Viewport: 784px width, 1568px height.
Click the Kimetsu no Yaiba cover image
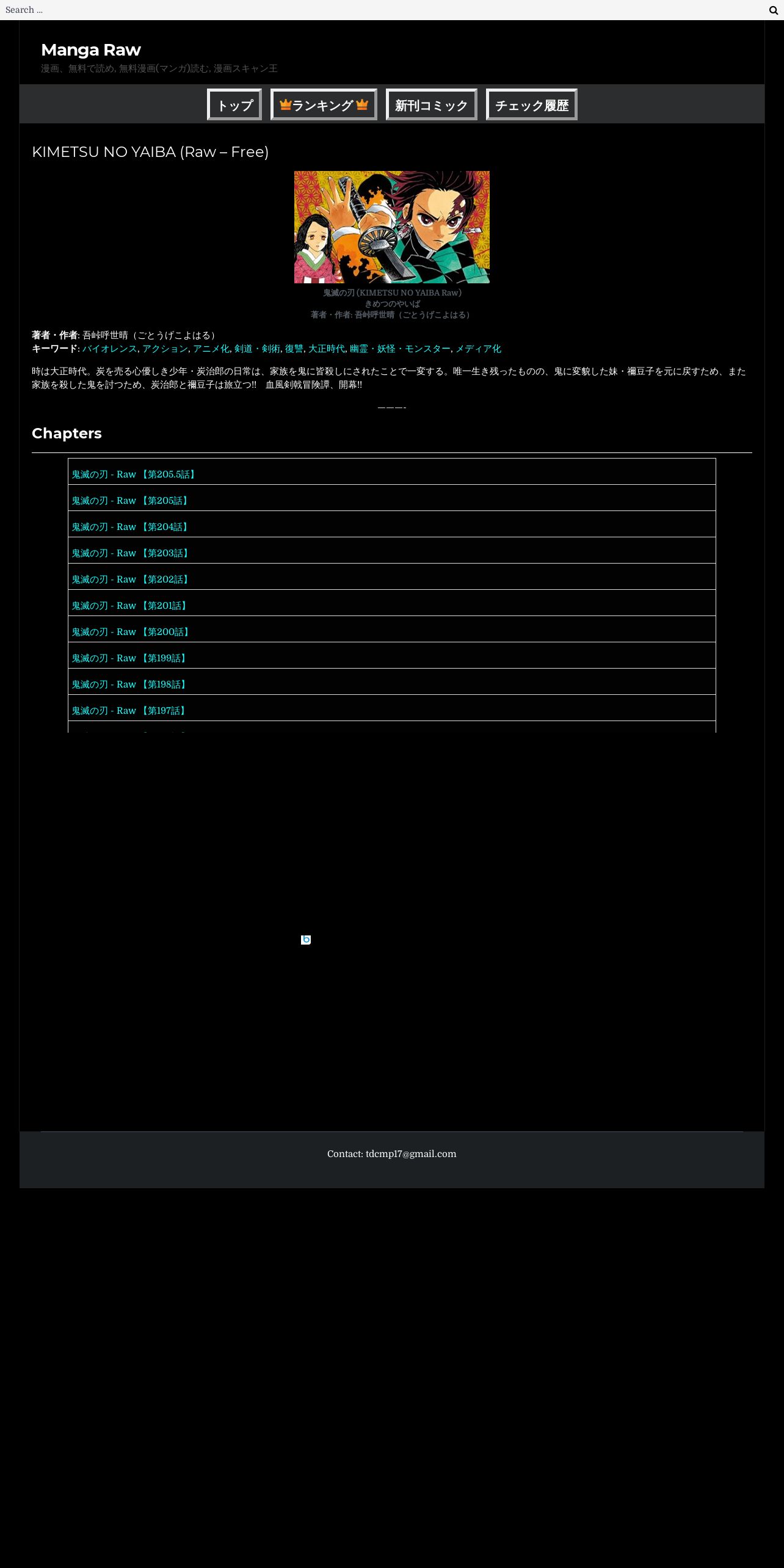pos(392,227)
